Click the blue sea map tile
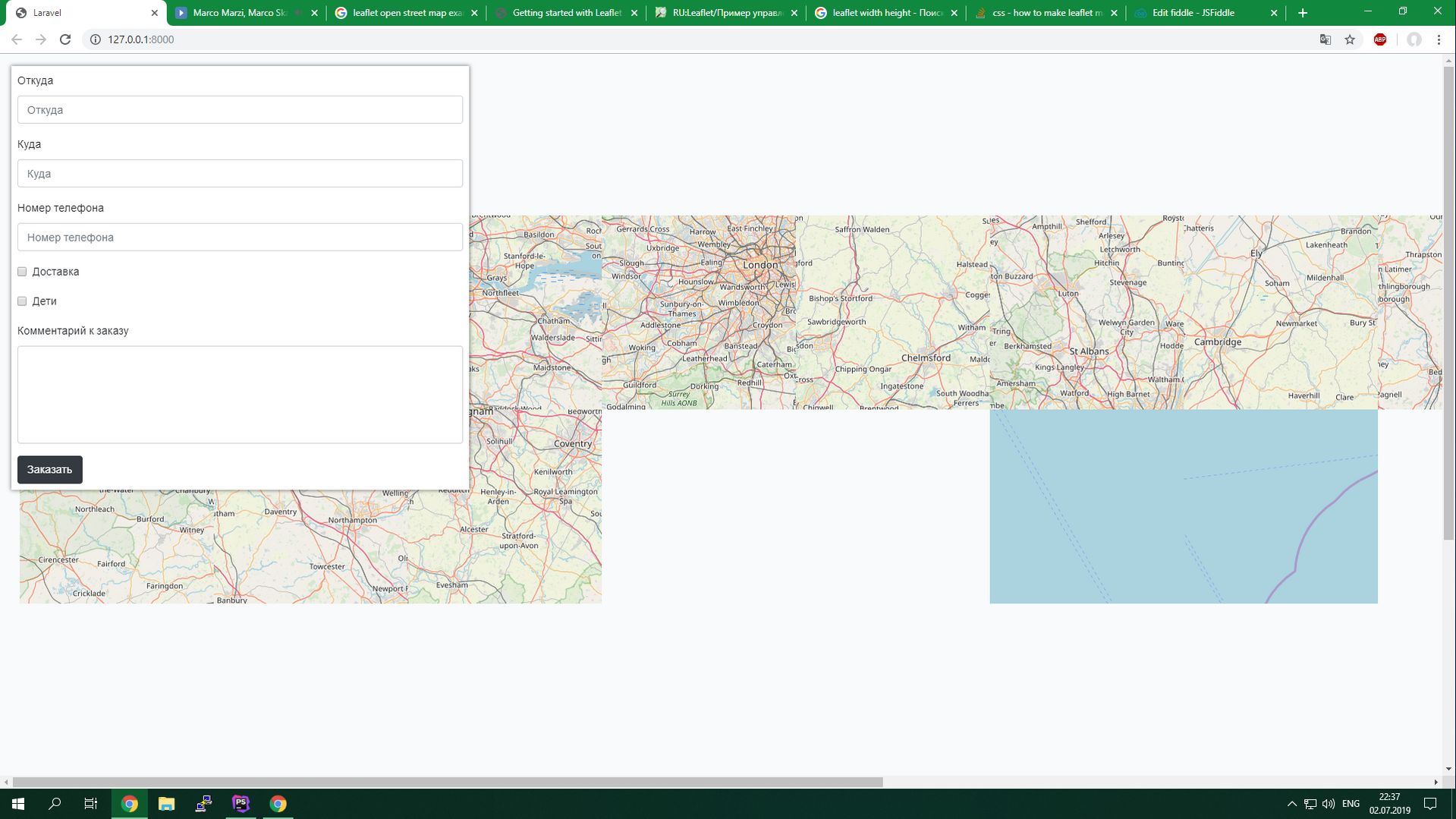The width and height of the screenshot is (1456, 819). tap(1184, 507)
